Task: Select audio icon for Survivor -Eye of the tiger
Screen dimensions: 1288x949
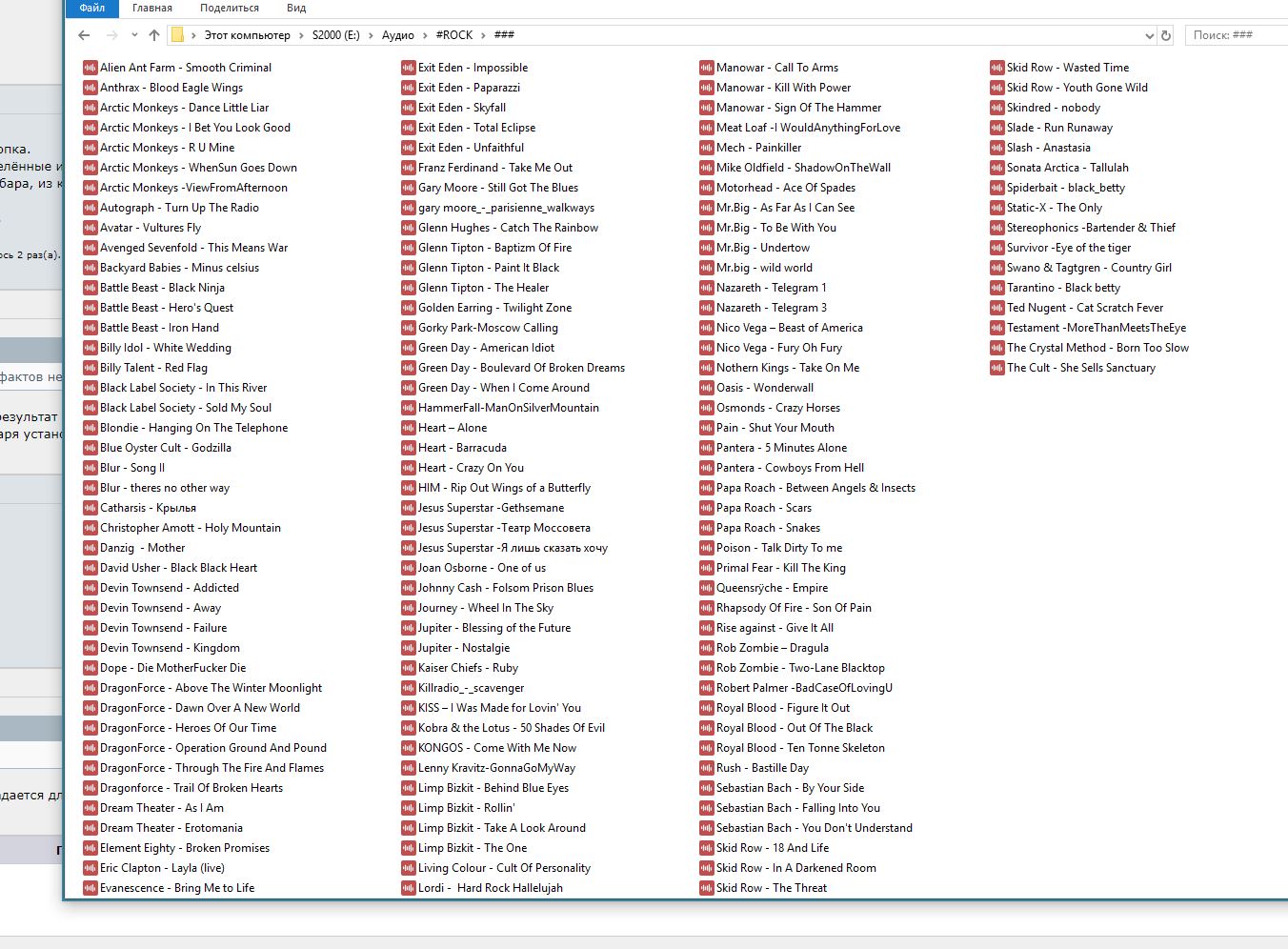Action: coord(998,248)
